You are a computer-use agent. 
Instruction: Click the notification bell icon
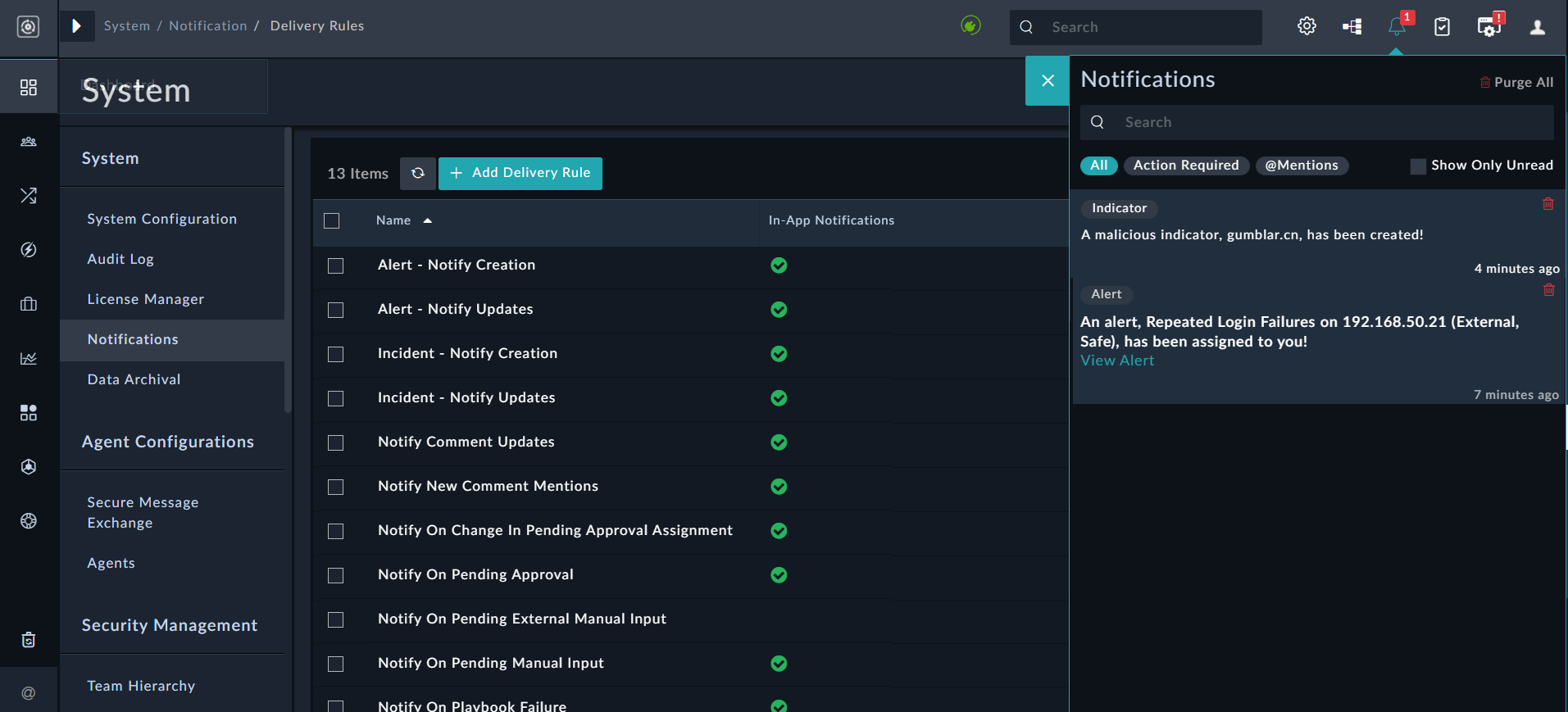(x=1397, y=27)
